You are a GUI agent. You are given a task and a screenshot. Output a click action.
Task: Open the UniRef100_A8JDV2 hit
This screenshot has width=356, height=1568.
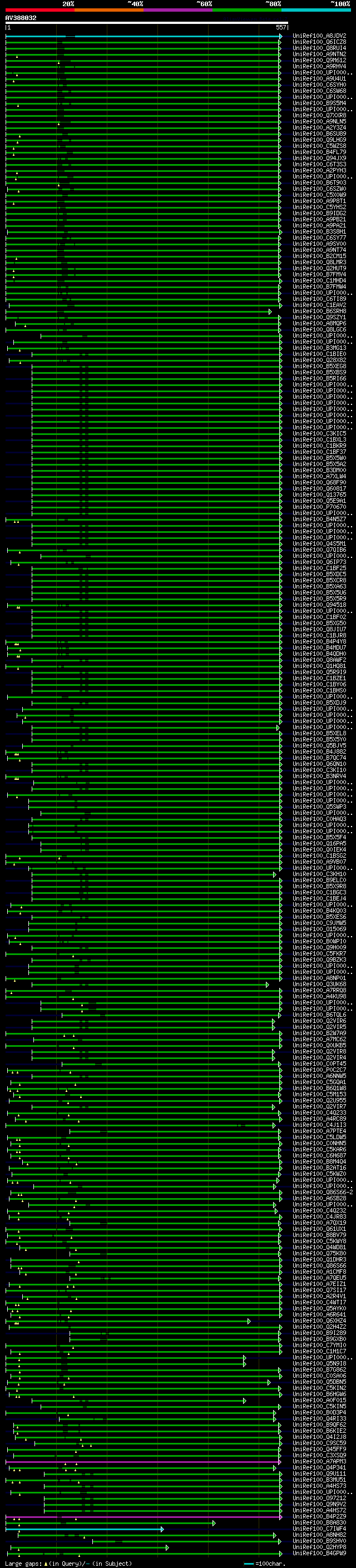[319, 36]
